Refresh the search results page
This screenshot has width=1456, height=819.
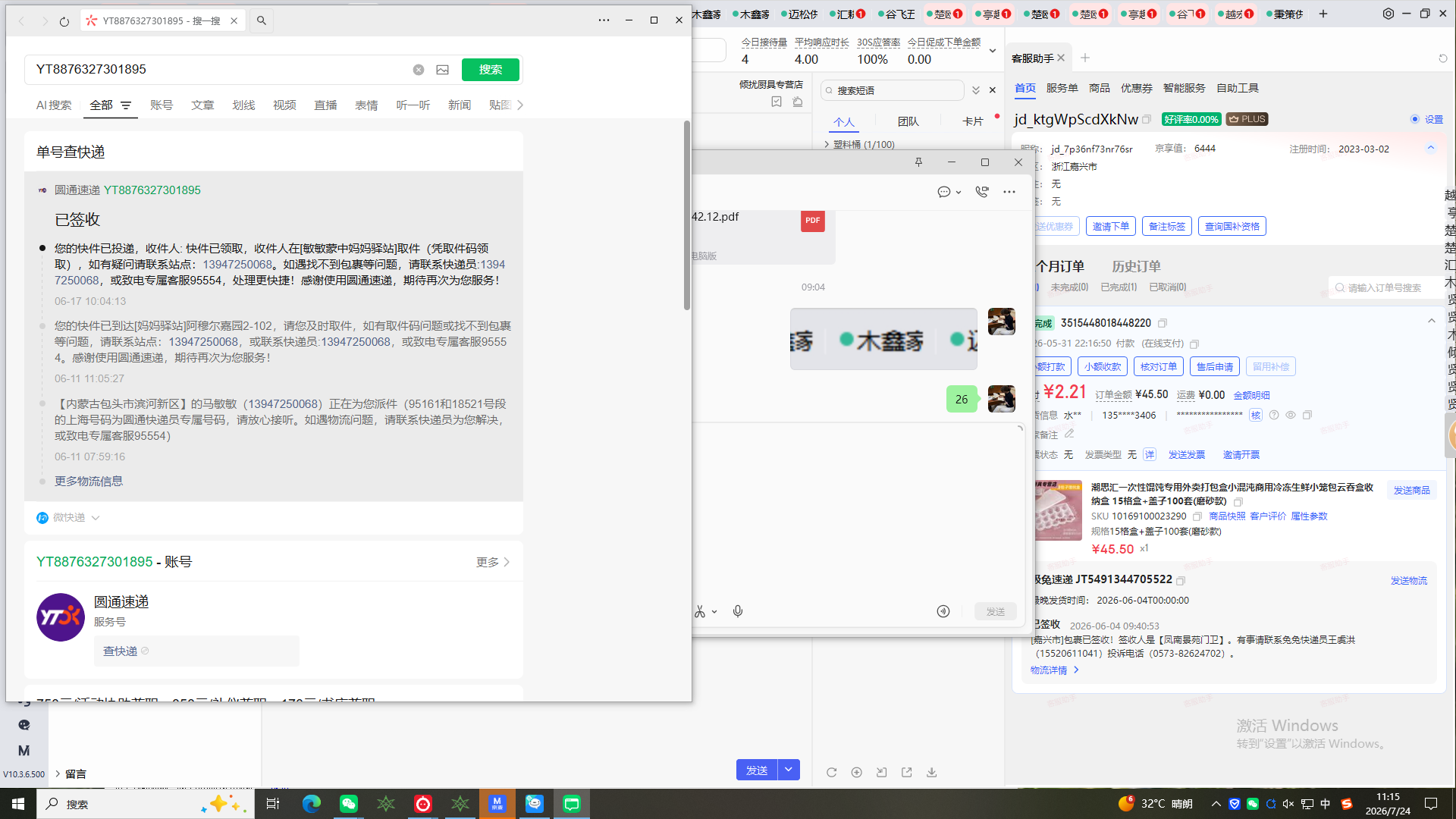tap(64, 21)
